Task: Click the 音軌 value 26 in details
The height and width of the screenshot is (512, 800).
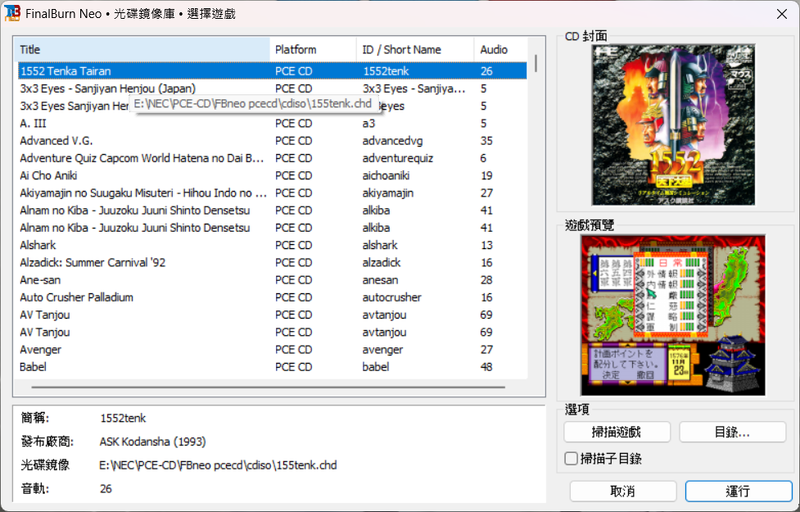Action: 106,489
